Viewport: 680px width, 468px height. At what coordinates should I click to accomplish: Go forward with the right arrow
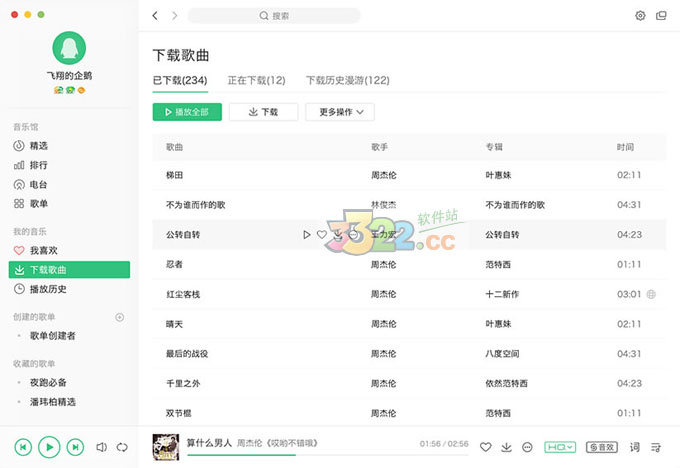174,16
